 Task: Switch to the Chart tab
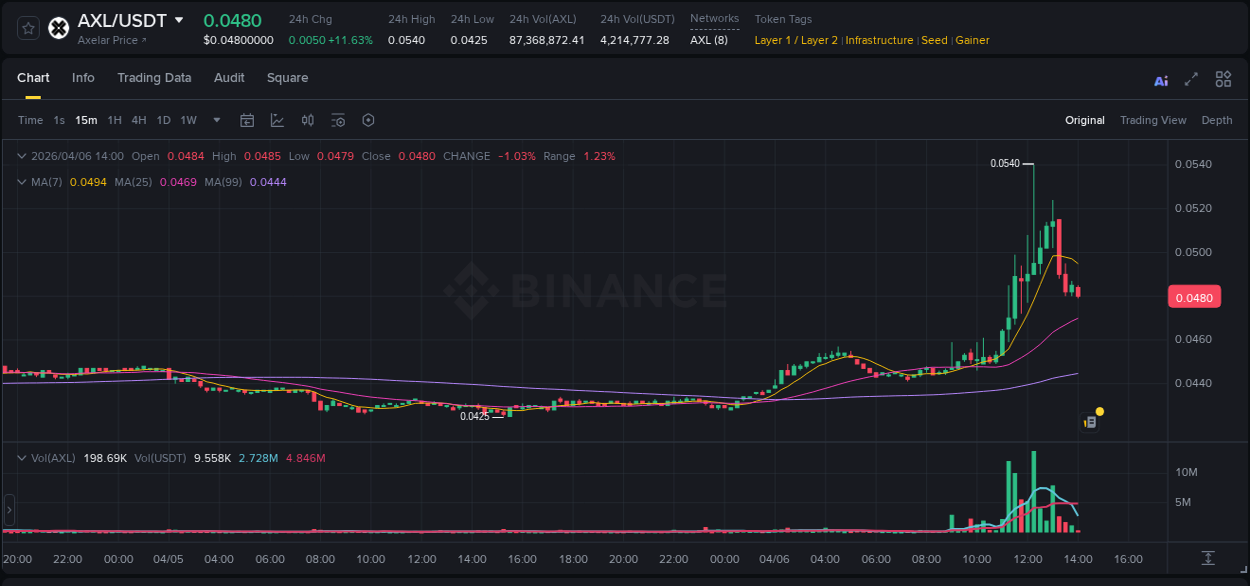click(x=33, y=78)
